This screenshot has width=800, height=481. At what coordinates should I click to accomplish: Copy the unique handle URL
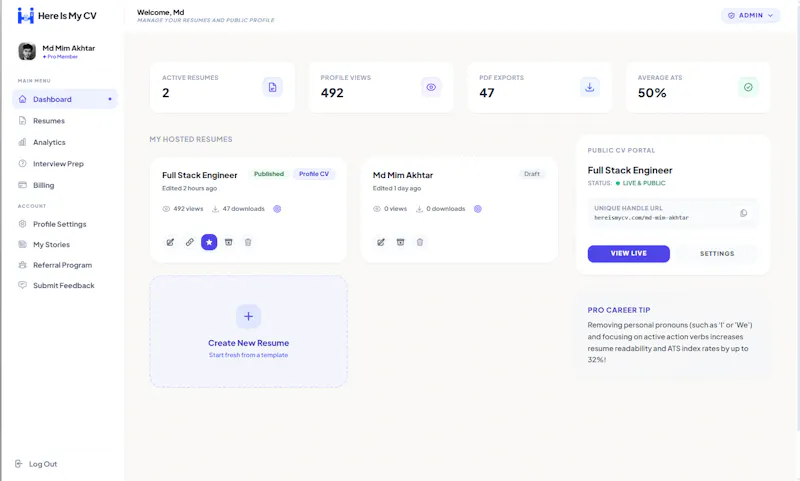click(x=743, y=213)
